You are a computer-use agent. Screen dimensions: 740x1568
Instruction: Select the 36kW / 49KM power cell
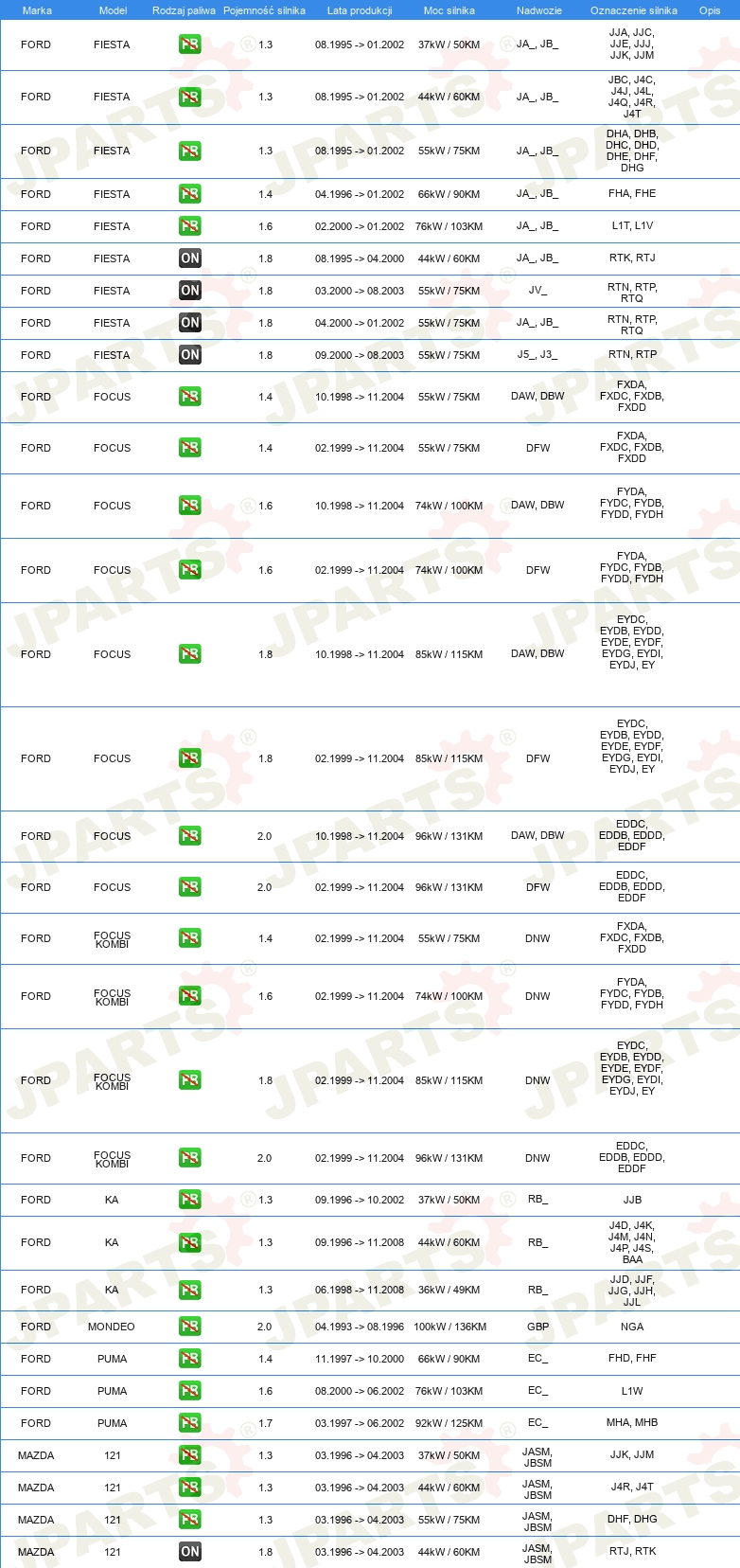coord(449,1290)
